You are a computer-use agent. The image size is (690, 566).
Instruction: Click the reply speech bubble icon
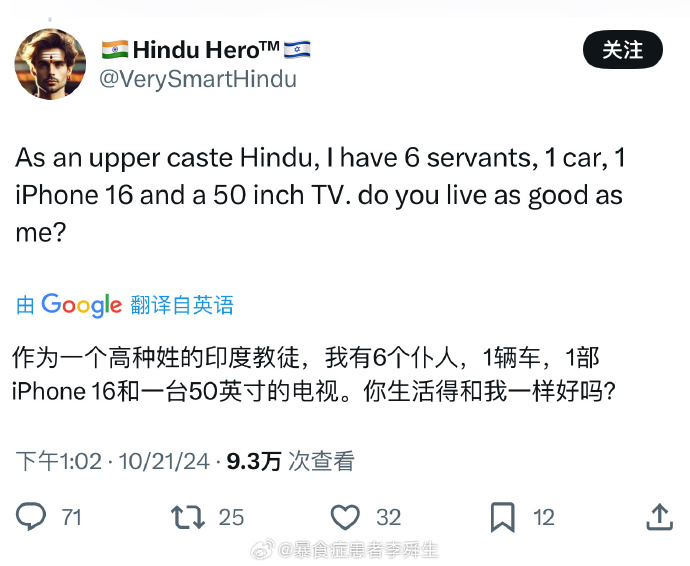pos(30,516)
